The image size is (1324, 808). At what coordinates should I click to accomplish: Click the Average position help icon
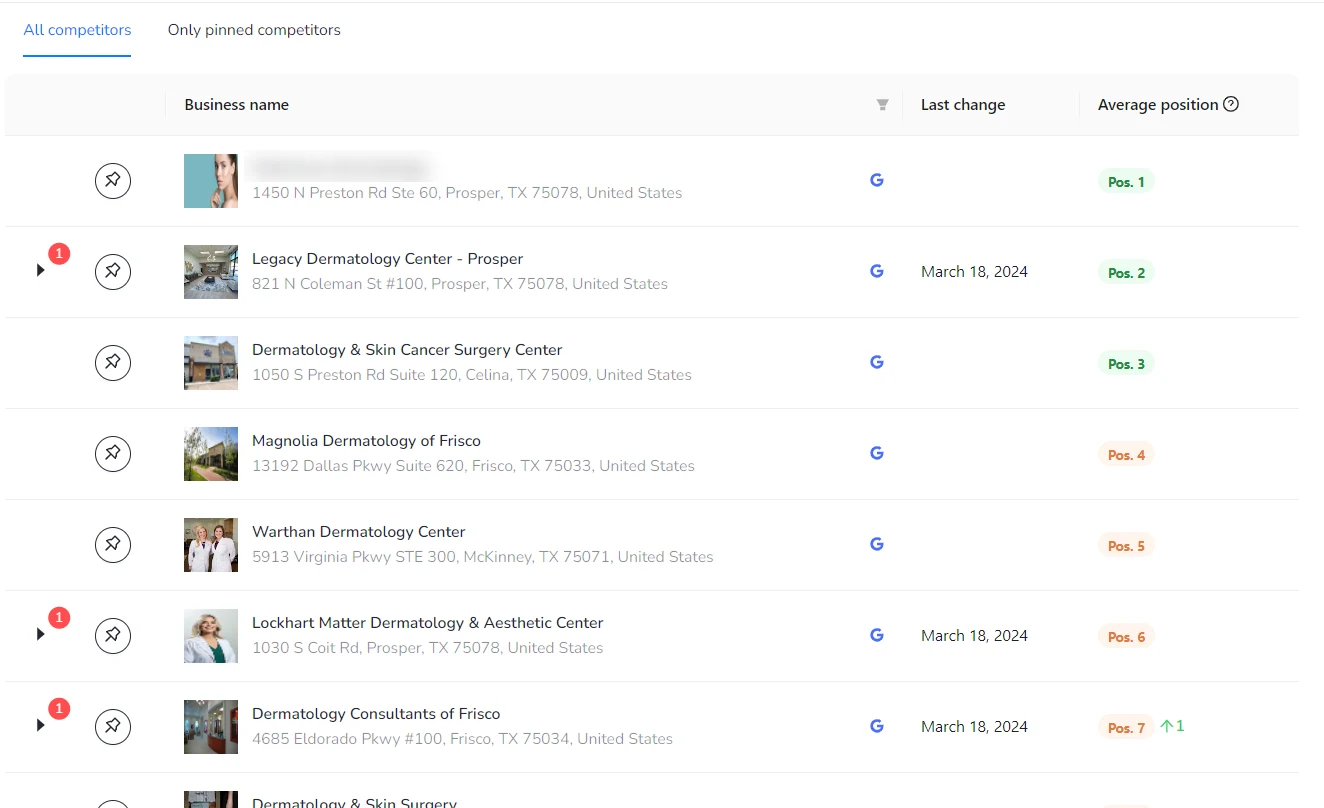tap(1231, 104)
